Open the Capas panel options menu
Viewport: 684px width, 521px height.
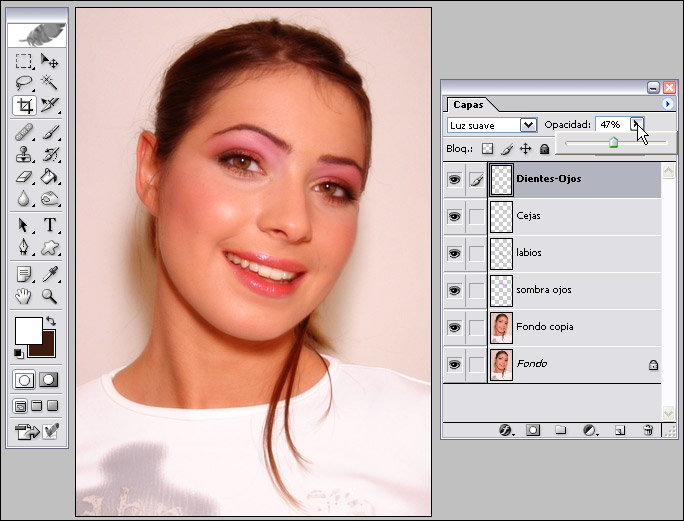click(667, 104)
